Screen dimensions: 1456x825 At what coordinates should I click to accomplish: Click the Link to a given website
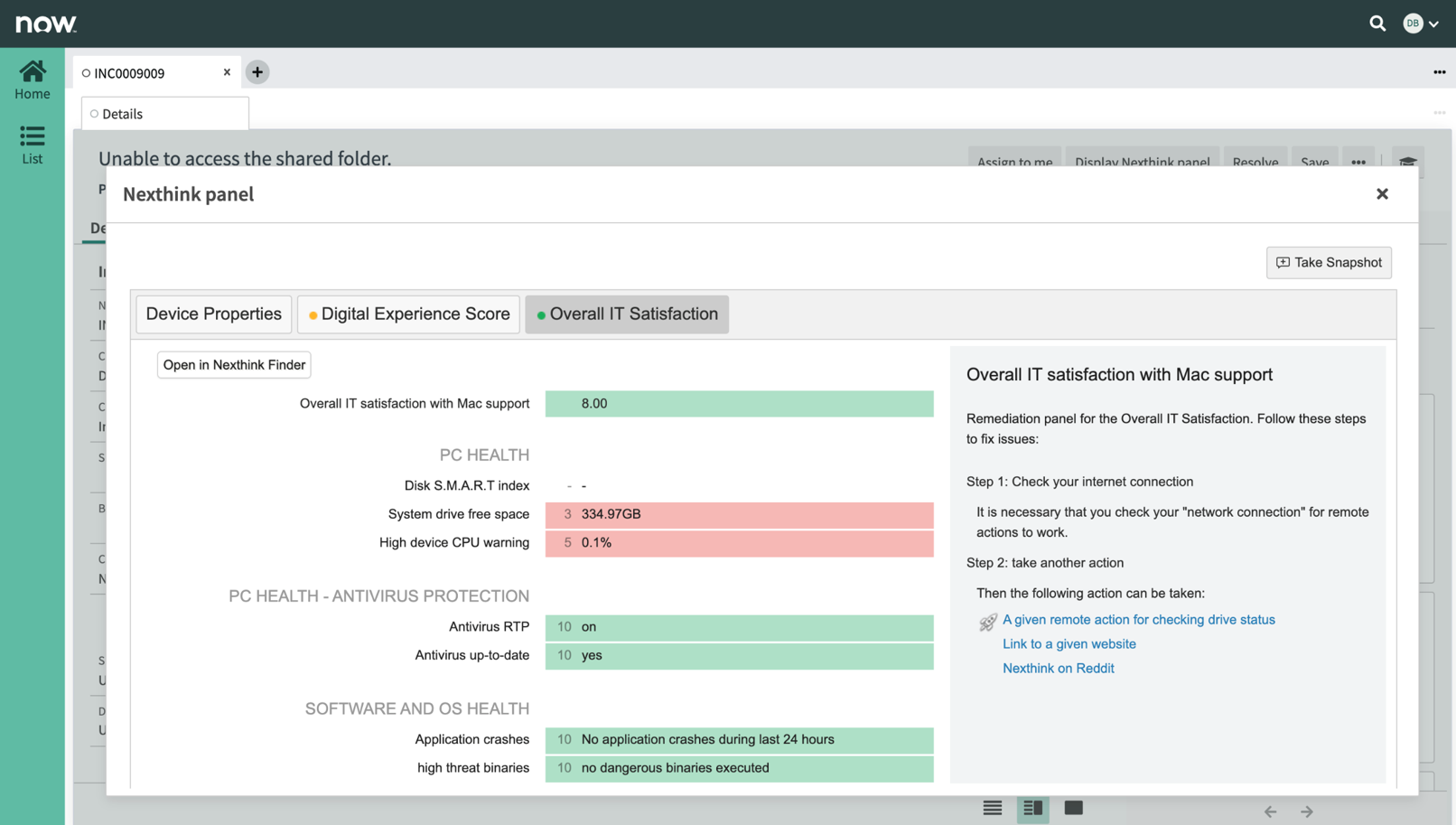point(1069,644)
